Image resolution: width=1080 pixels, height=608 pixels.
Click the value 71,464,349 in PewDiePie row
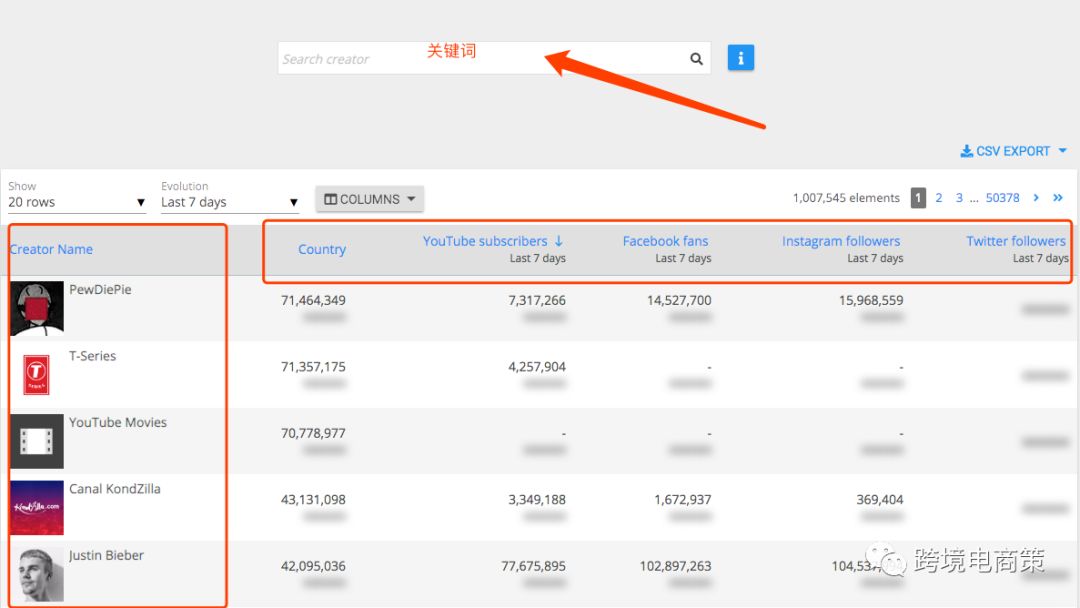pos(313,300)
